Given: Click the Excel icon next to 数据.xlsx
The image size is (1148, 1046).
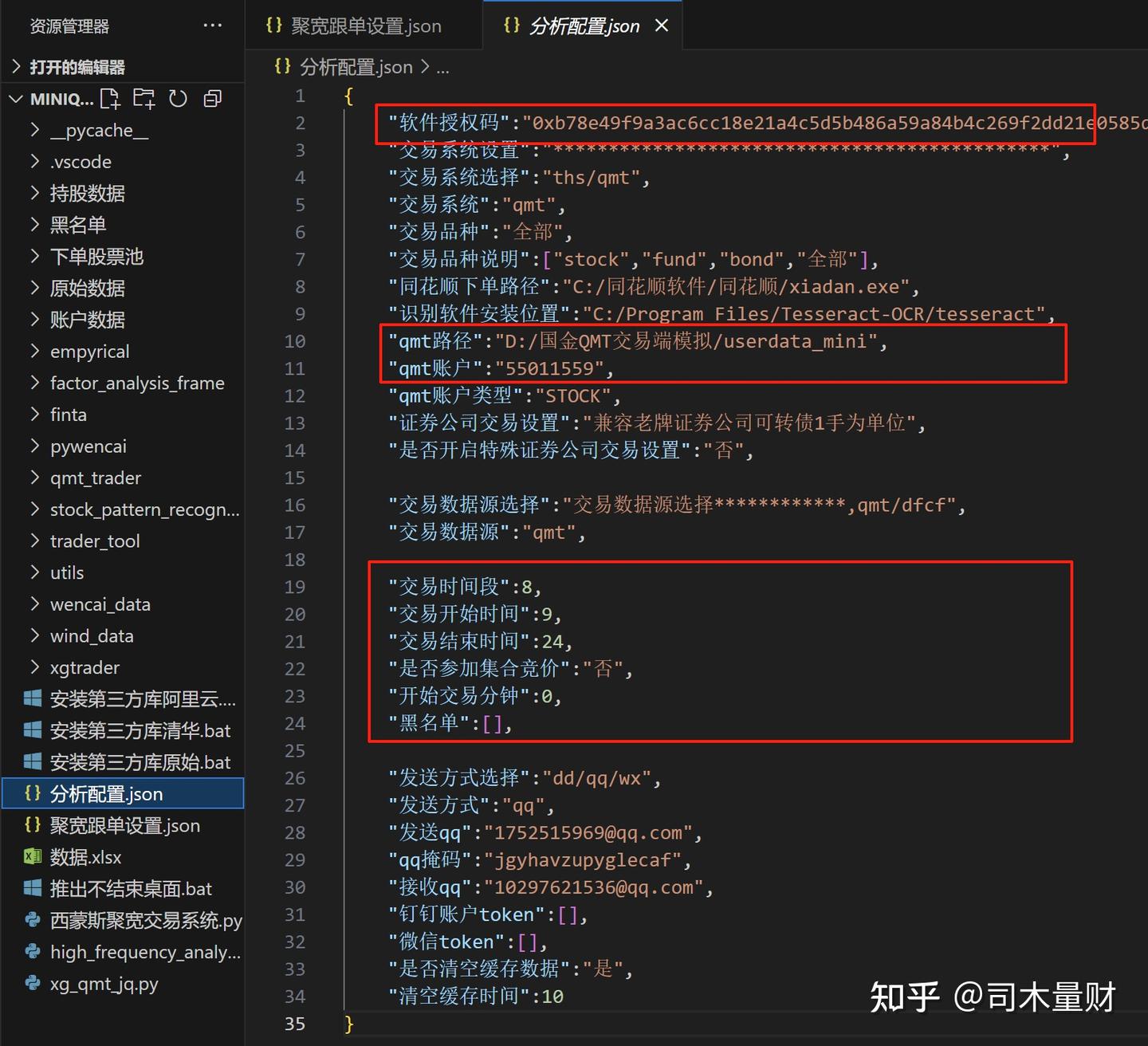Looking at the screenshot, I should pos(33,856).
